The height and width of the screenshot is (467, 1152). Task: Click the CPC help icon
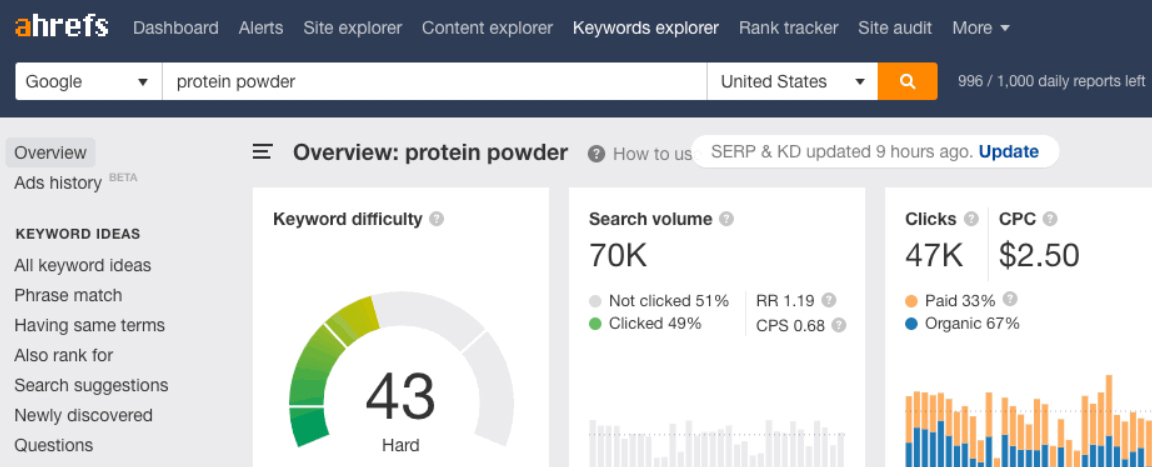(x=1050, y=219)
